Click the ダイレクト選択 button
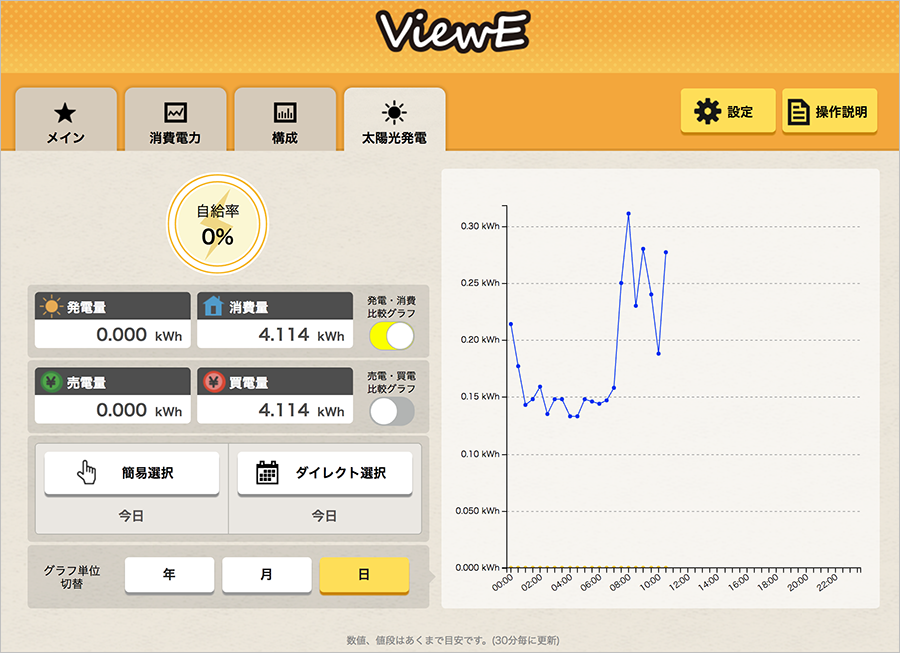 click(x=325, y=473)
